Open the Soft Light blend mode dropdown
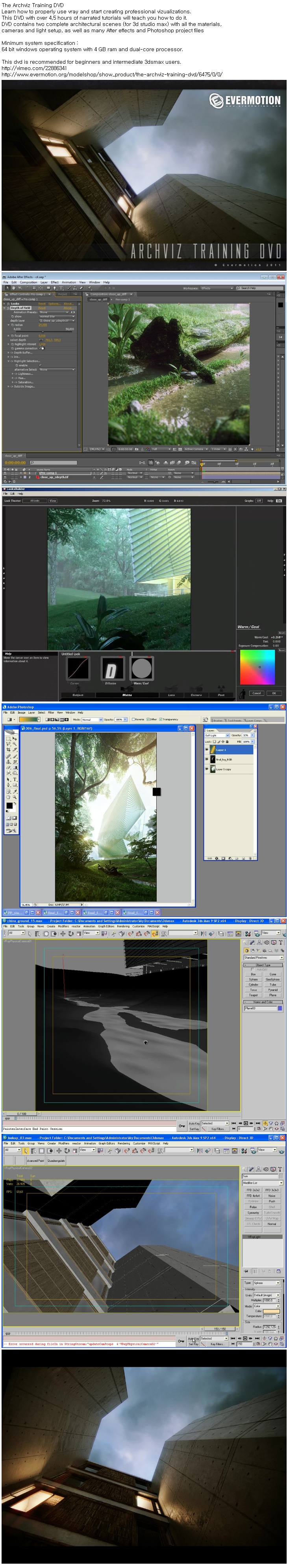 point(217,735)
